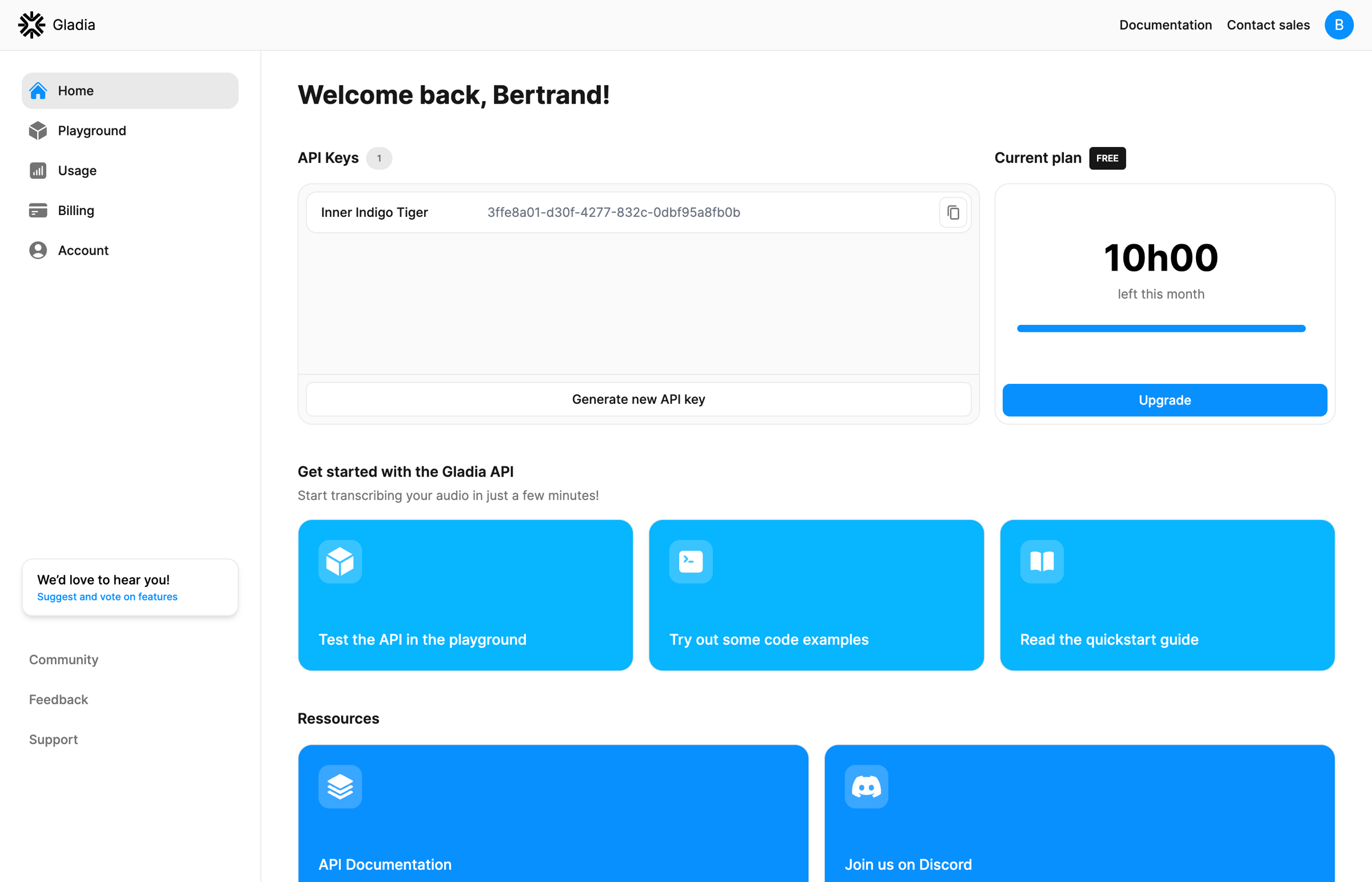Click the terminal icon on code examples card
The height and width of the screenshot is (882, 1372).
coord(691,561)
